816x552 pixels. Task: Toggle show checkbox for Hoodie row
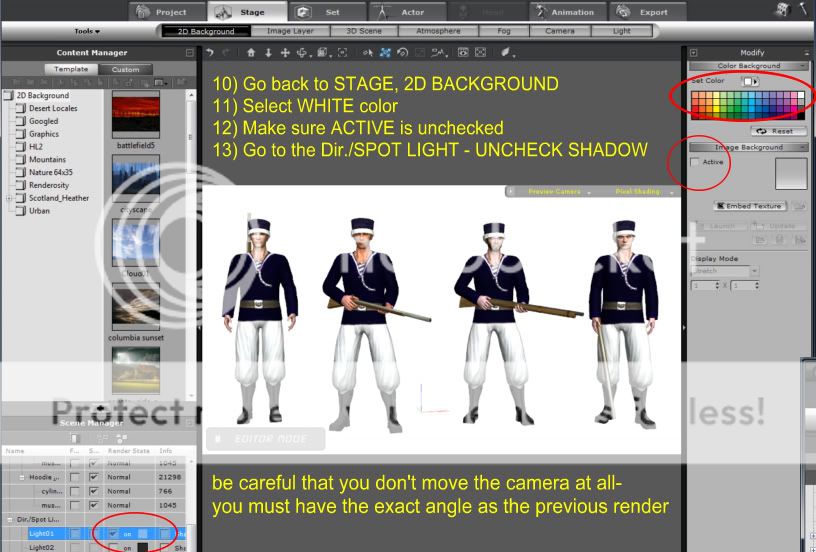[94, 477]
